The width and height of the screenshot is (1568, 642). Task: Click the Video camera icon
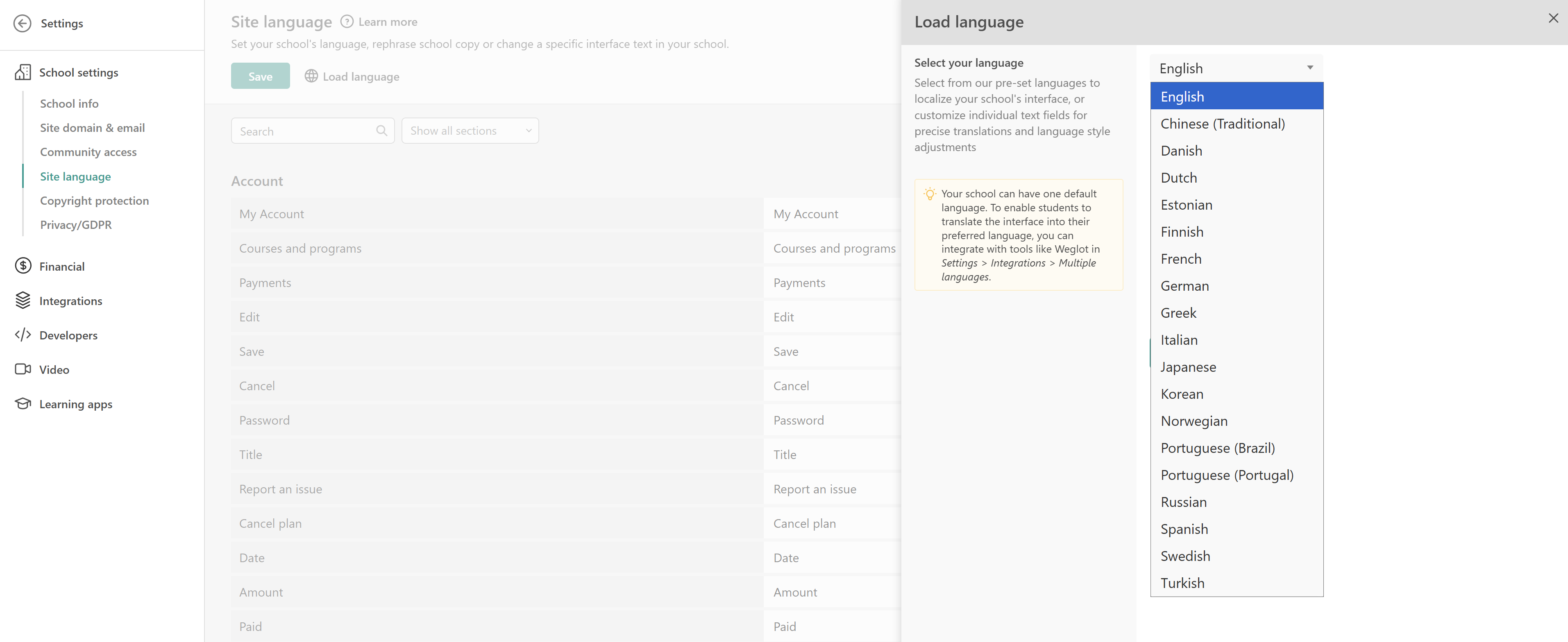point(23,369)
